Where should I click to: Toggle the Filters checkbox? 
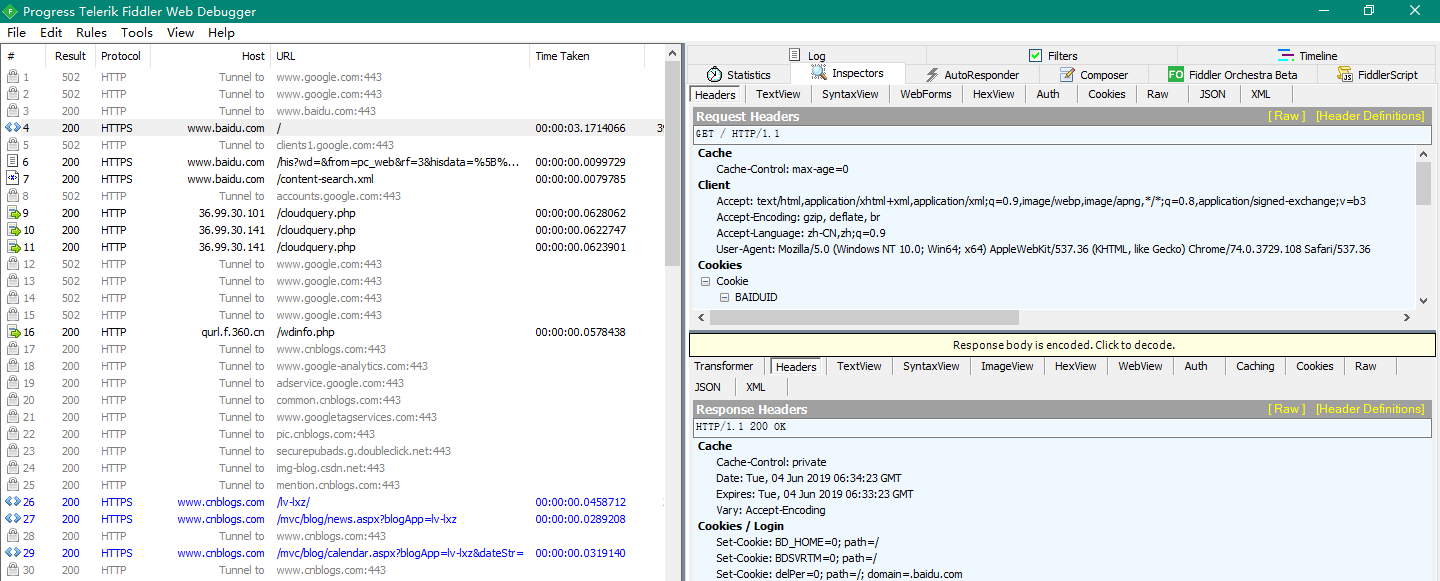click(1035, 56)
